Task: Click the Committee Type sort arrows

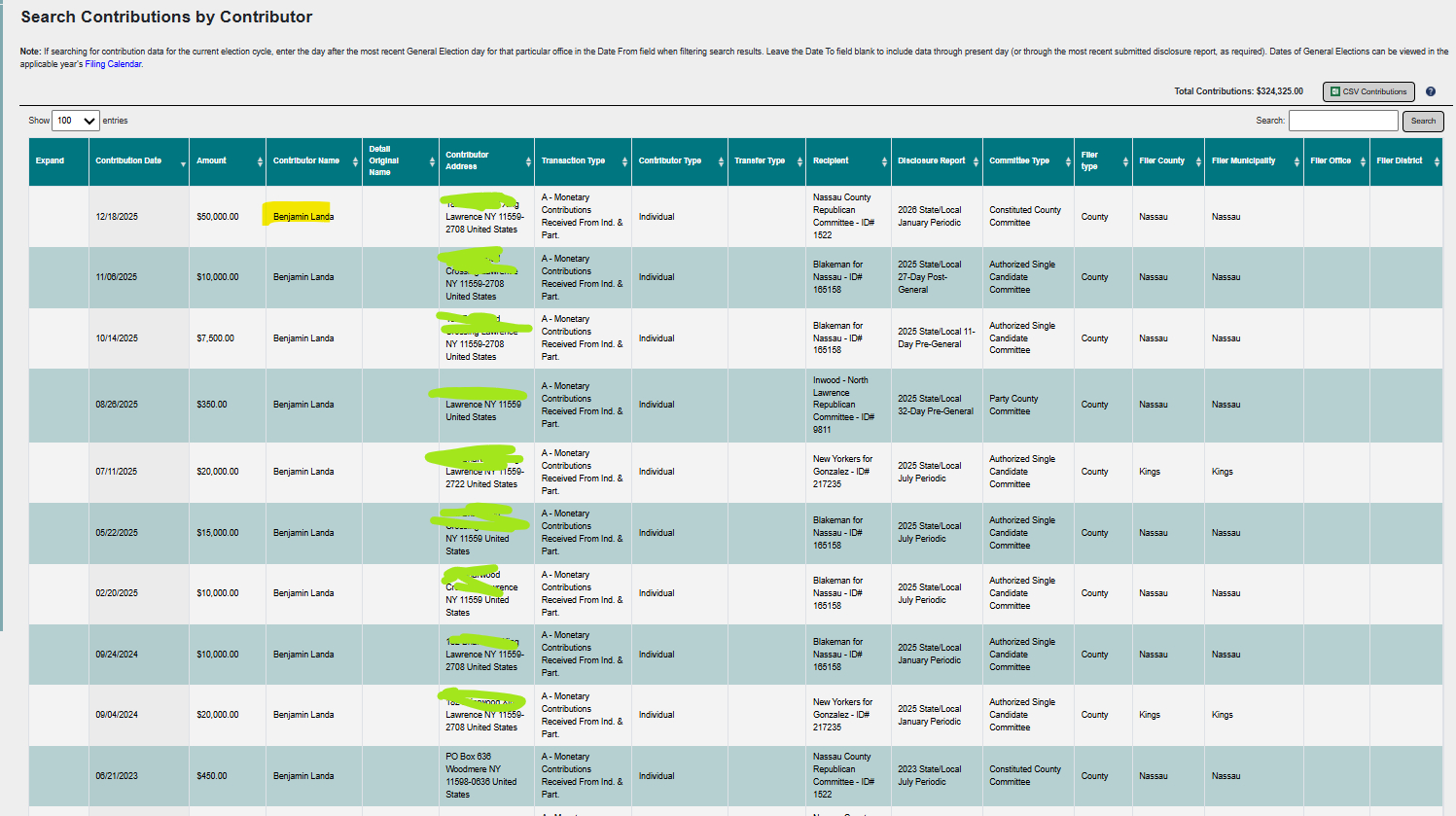Action: pyautogui.click(x=1068, y=161)
